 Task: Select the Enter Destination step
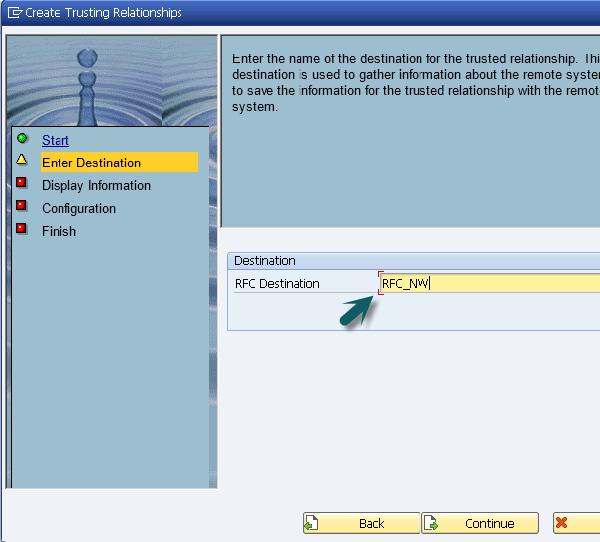point(119,162)
